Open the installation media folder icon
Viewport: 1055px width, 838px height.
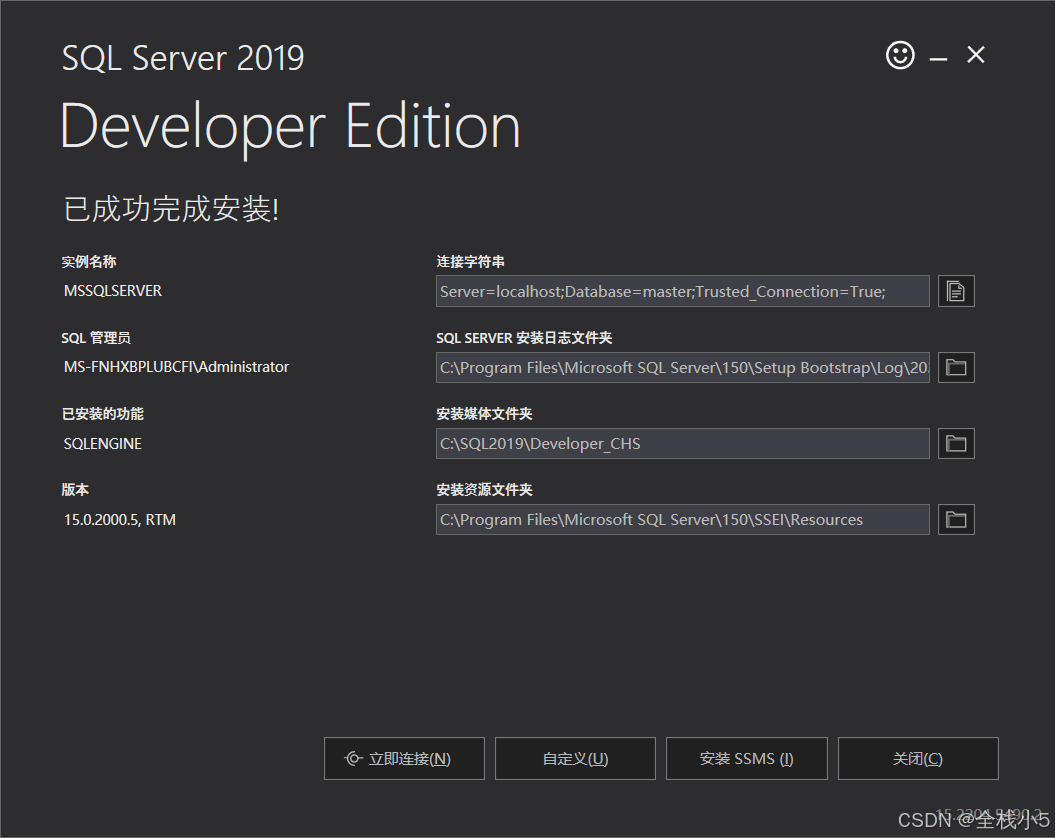click(x=956, y=444)
